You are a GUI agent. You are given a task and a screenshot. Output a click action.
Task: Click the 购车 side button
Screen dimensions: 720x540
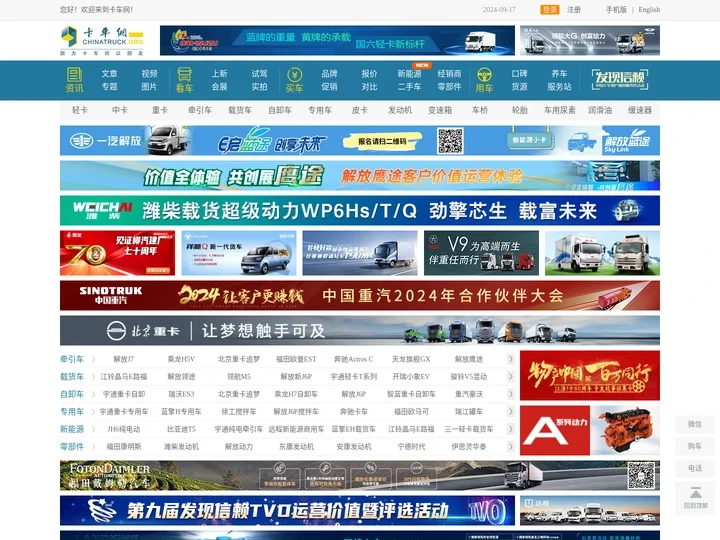695,446
